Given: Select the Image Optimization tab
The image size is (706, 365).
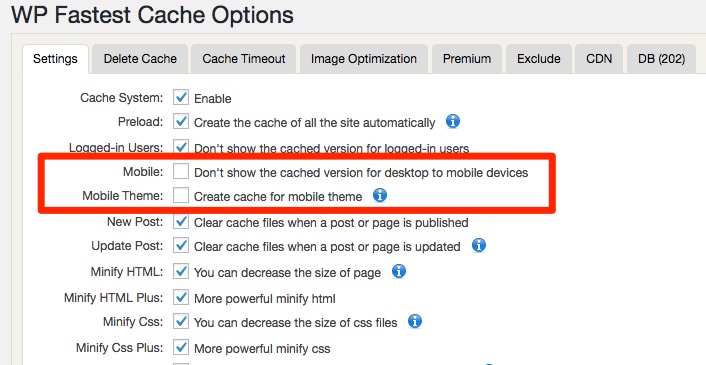Looking at the screenshot, I should click(x=364, y=59).
